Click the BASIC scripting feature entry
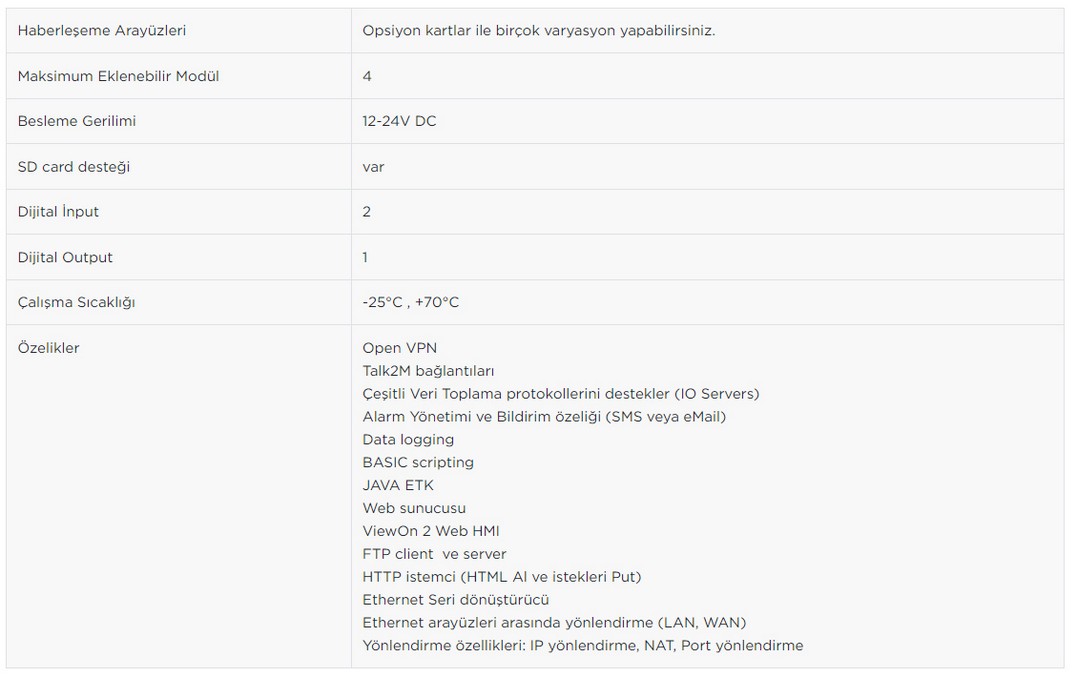The height and width of the screenshot is (677, 1076). (x=418, y=462)
